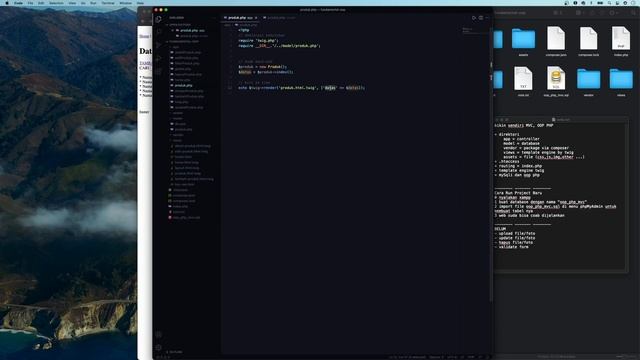This screenshot has height=360, width=640.
Task: Open produk.php under app folder in Explorer
Action: pyautogui.click(x=183, y=85)
